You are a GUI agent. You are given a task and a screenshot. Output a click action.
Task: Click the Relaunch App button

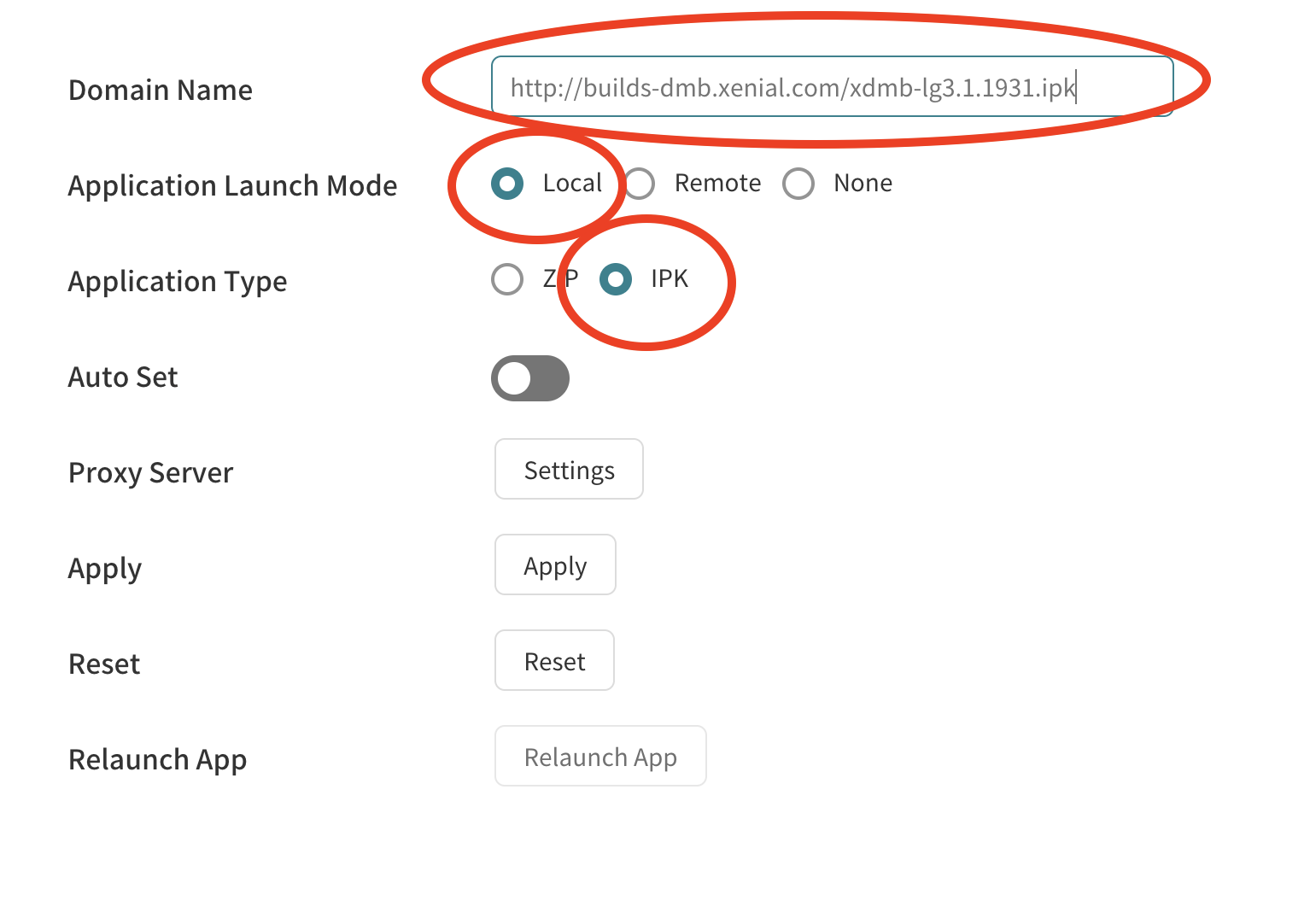pyautogui.click(x=600, y=757)
